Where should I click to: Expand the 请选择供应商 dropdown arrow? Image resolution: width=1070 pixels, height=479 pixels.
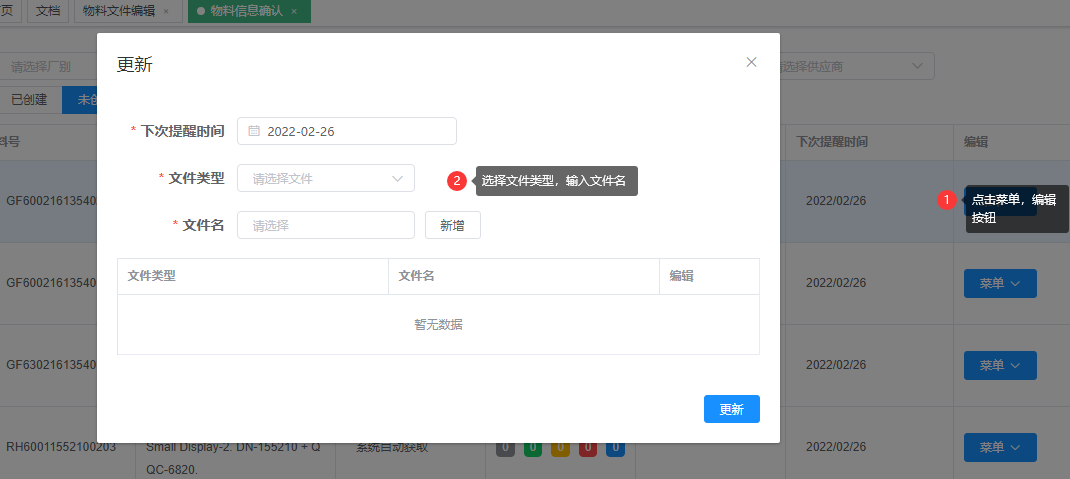917,66
